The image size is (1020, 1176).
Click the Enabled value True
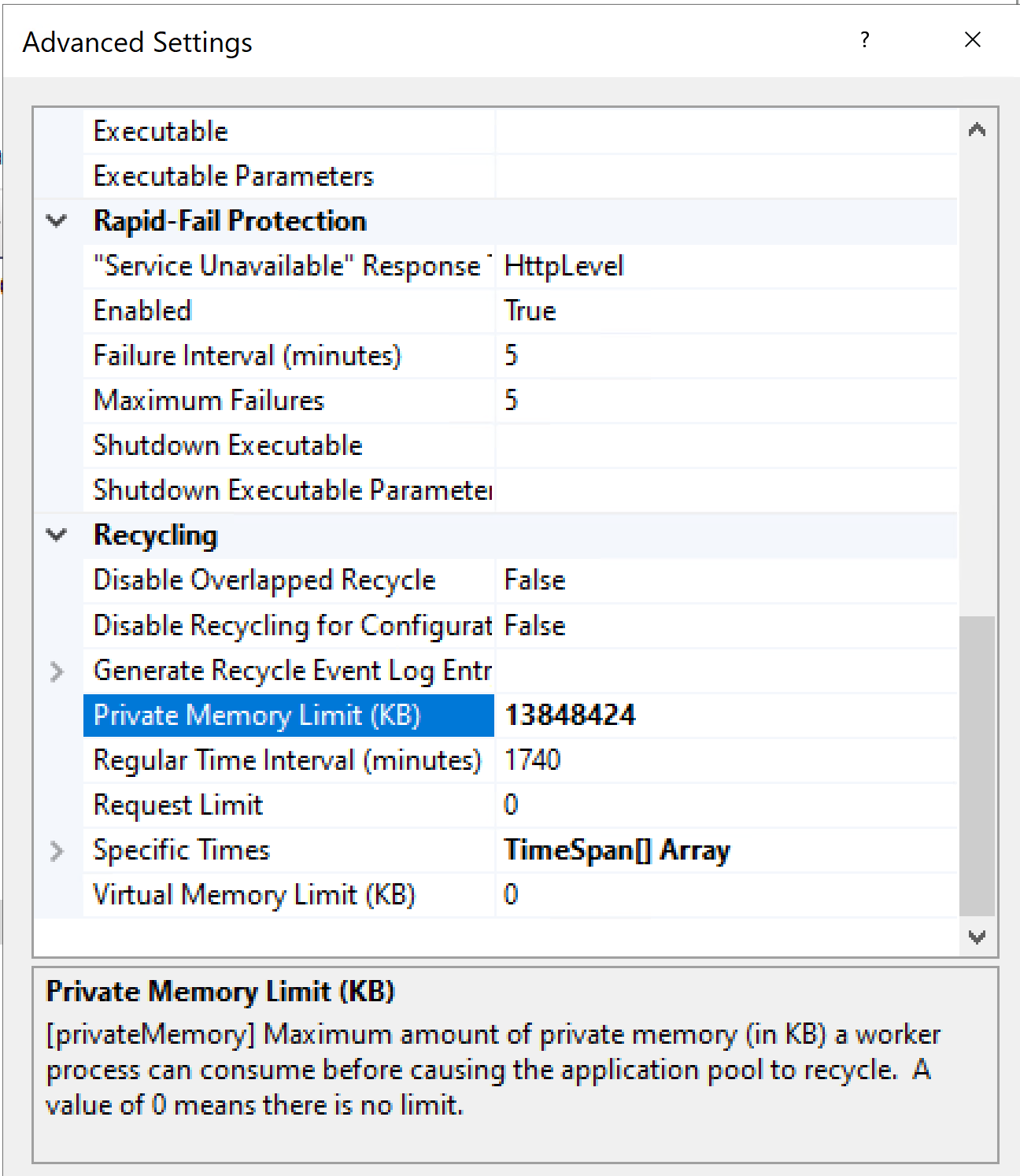click(724, 311)
